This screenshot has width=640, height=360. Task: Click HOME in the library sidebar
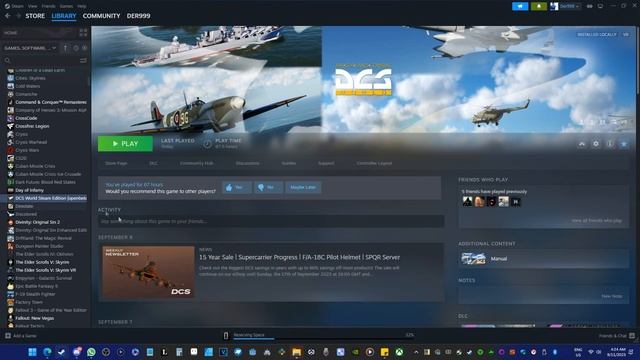pyautogui.click(x=11, y=33)
